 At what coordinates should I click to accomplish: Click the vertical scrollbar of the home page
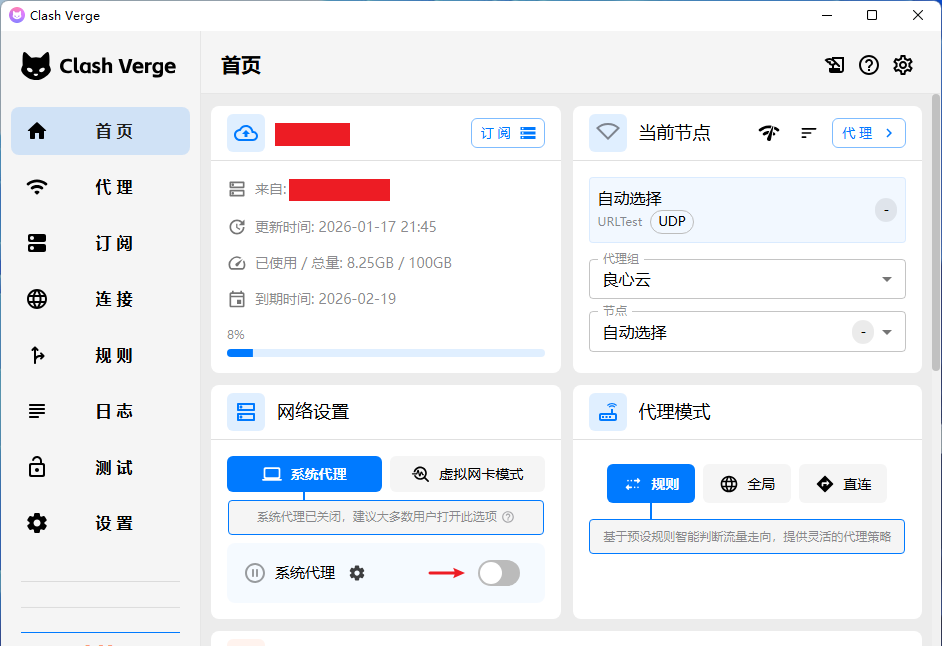tap(935, 233)
